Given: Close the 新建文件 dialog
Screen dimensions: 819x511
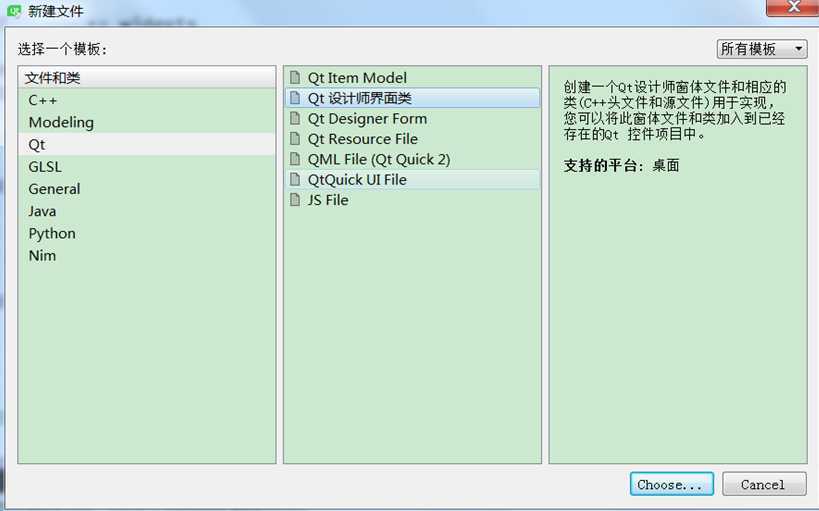Looking at the screenshot, I should pos(793,7).
